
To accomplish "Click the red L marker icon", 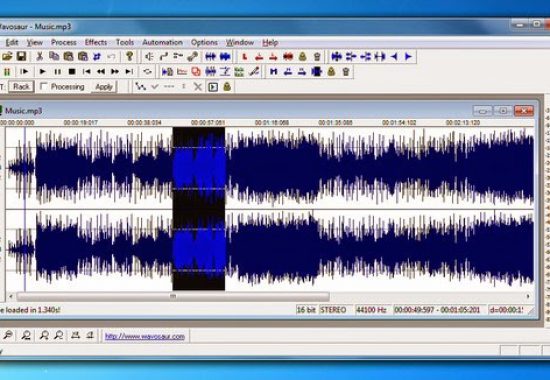I will pos(245,56).
